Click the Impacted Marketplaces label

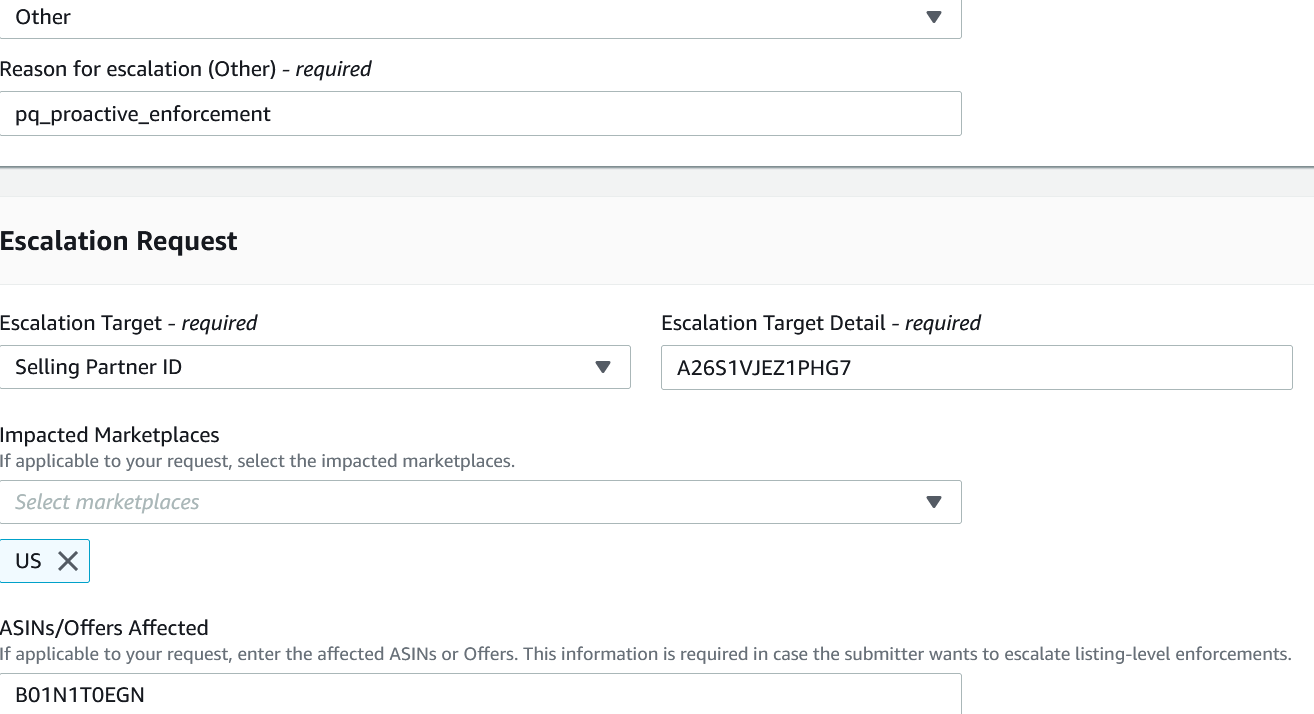coord(110,435)
